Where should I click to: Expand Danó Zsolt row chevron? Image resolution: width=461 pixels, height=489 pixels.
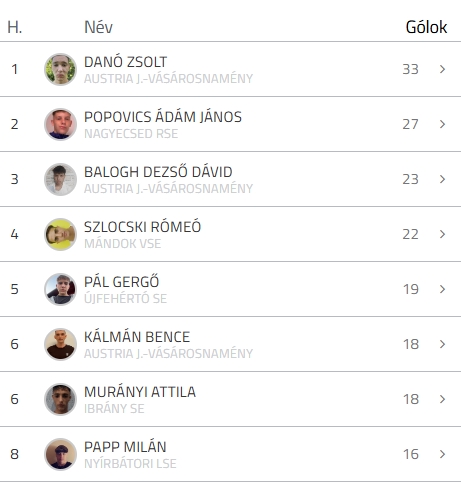[x=442, y=69]
